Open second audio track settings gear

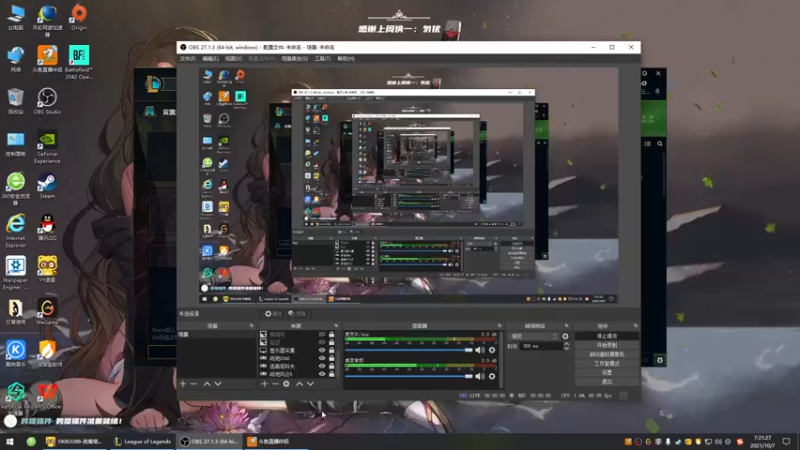[492, 376]
